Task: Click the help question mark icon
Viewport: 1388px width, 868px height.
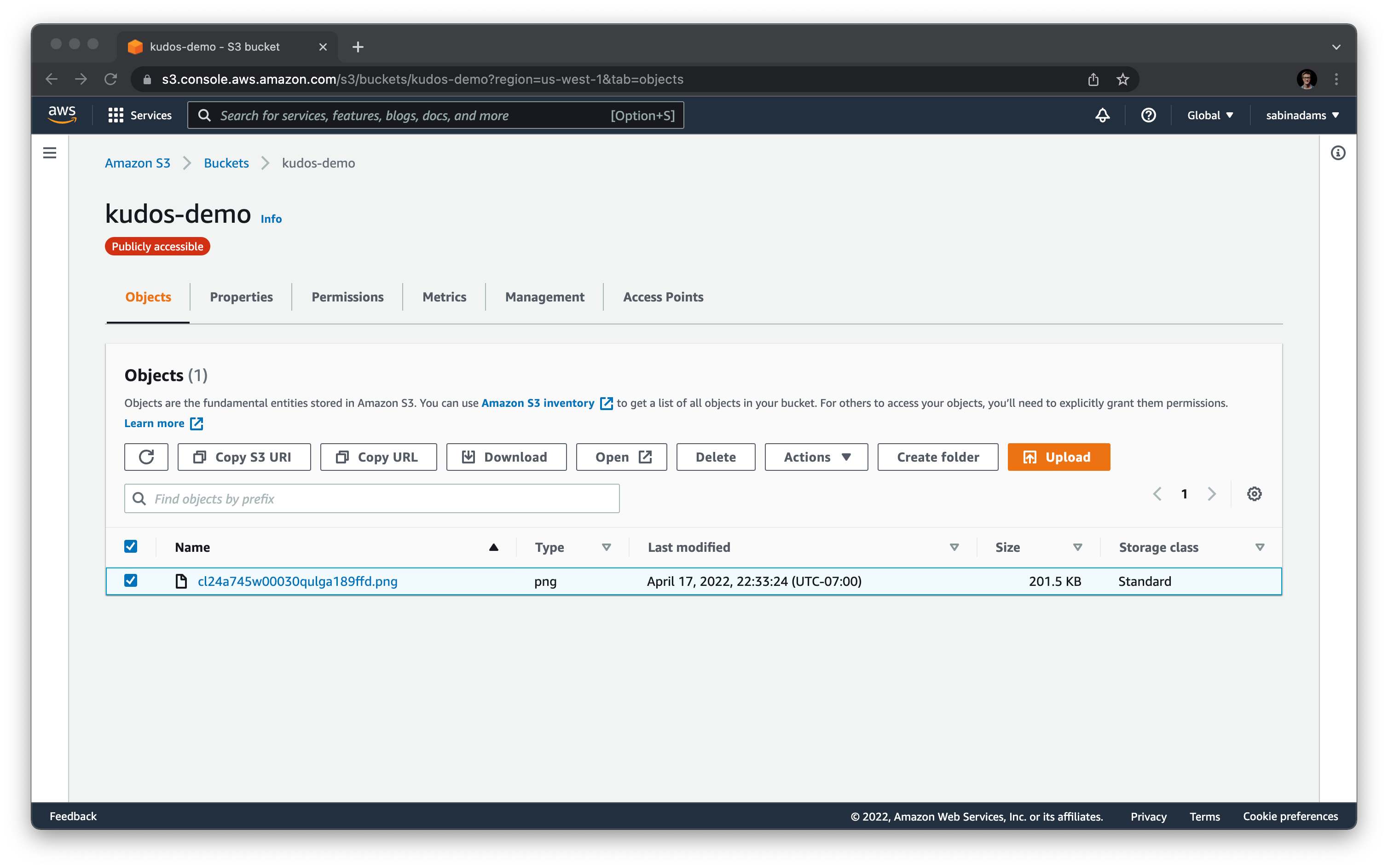Action: pos(1148,116)
